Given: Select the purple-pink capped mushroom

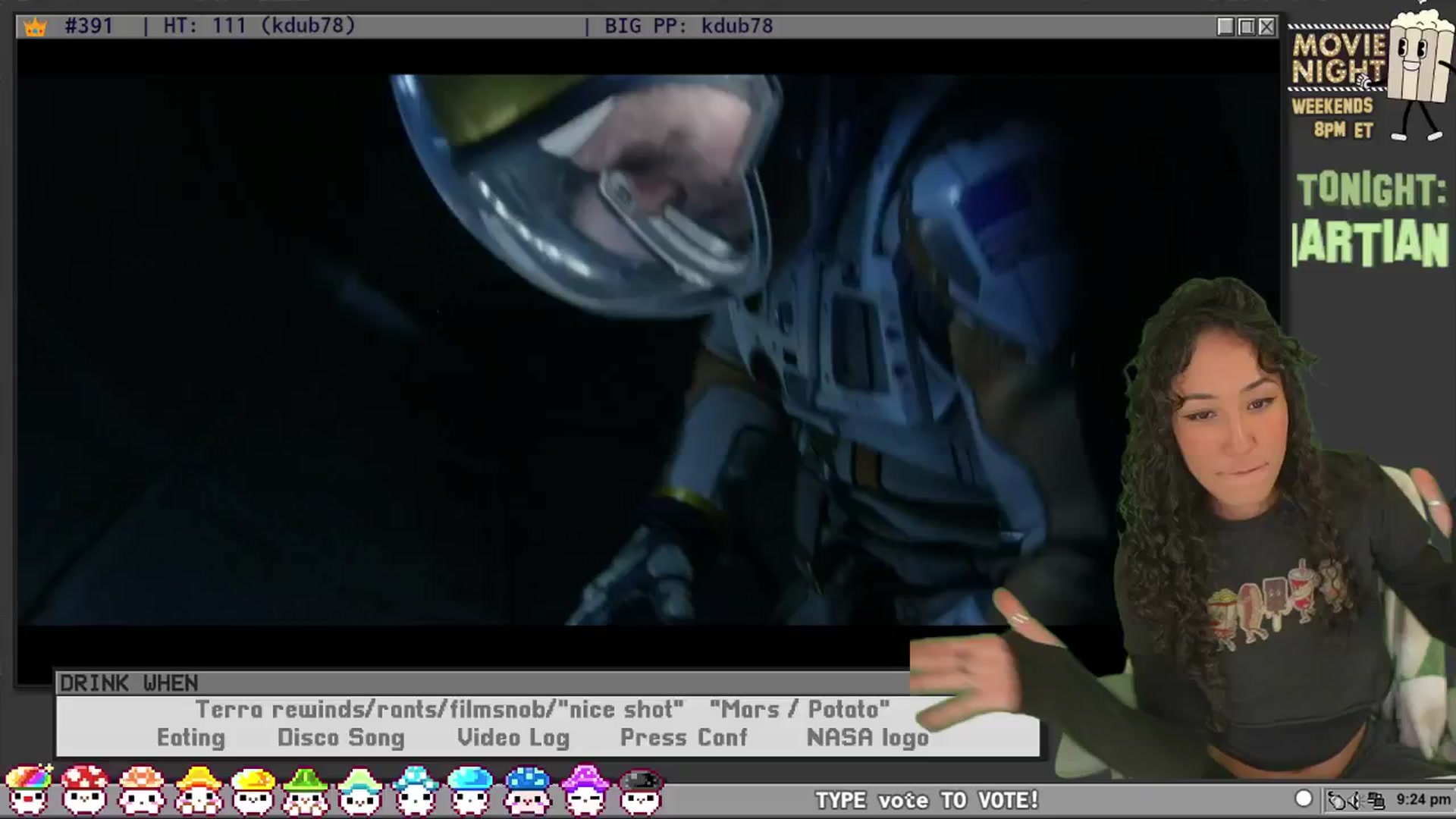Looking at the screenshot, I should point(585,789).
